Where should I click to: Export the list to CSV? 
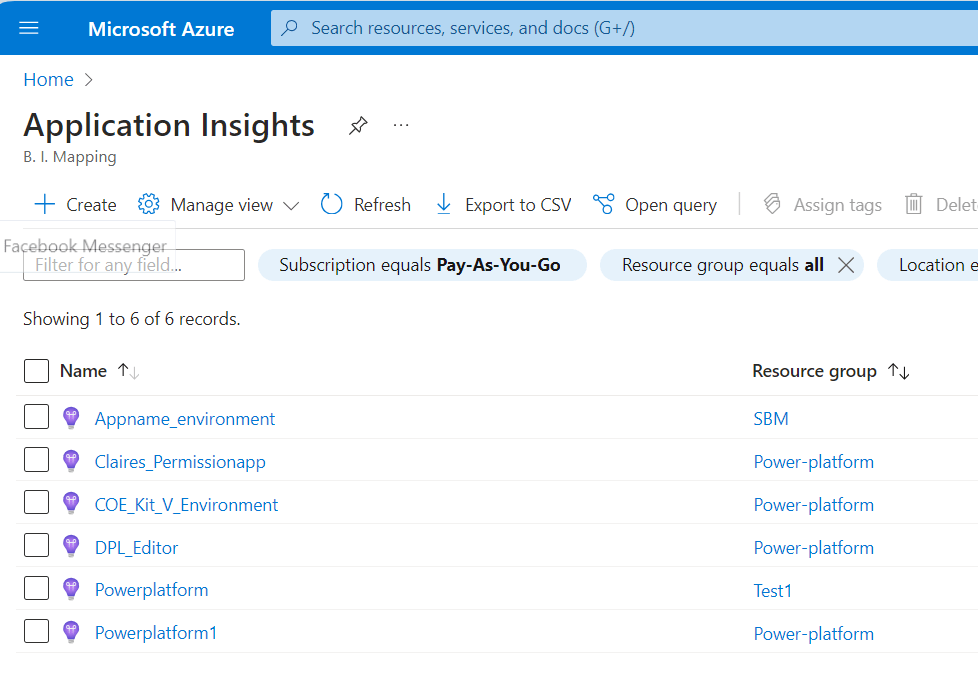(503, 205)
